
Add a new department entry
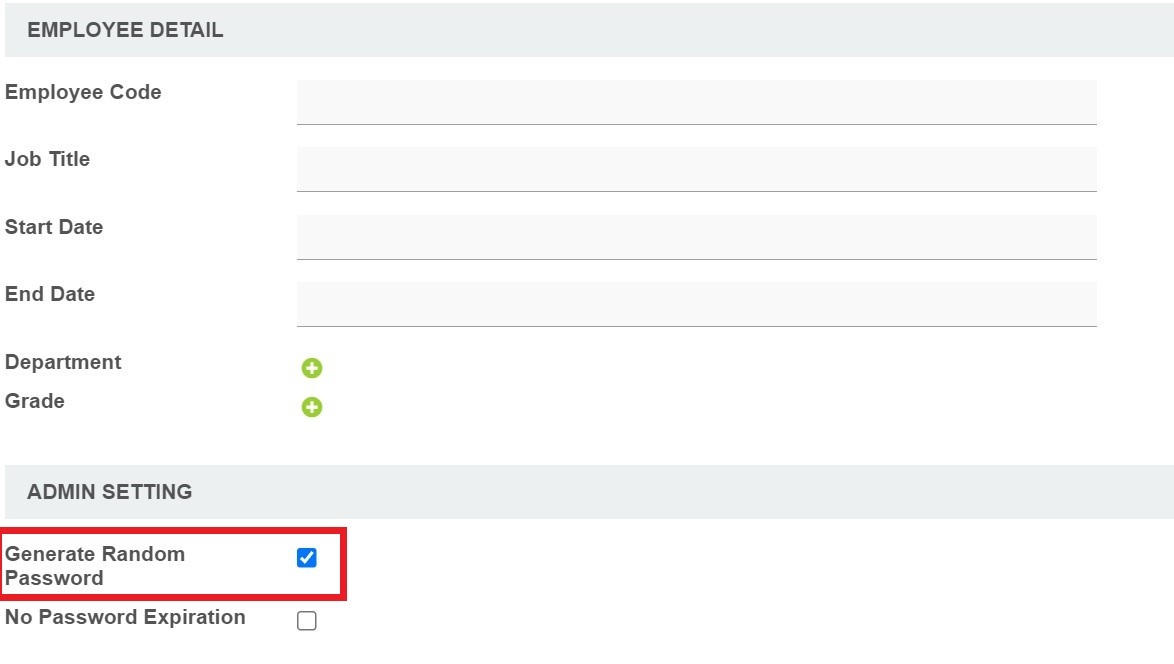(312, 368)
